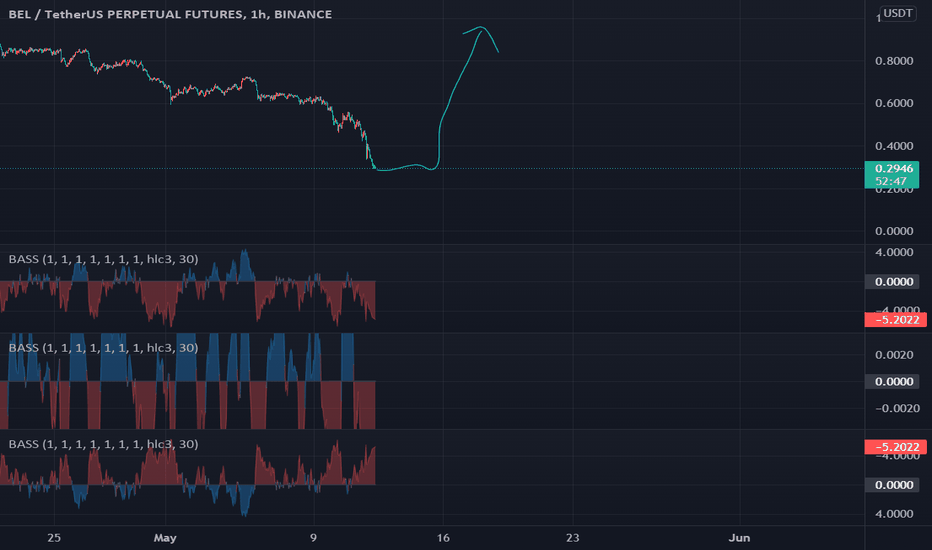Viewport: 932px width, 550px height.
Task: Click the second BASS indicator legend label
Action: tap(103, 348)
